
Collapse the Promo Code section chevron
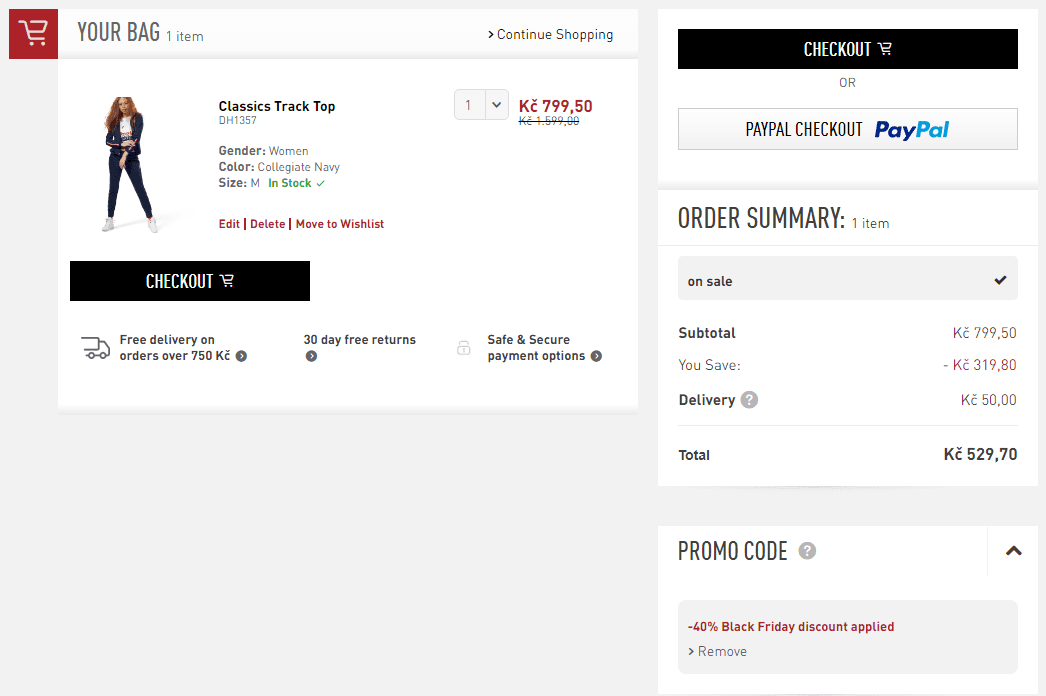(1014, 551)
